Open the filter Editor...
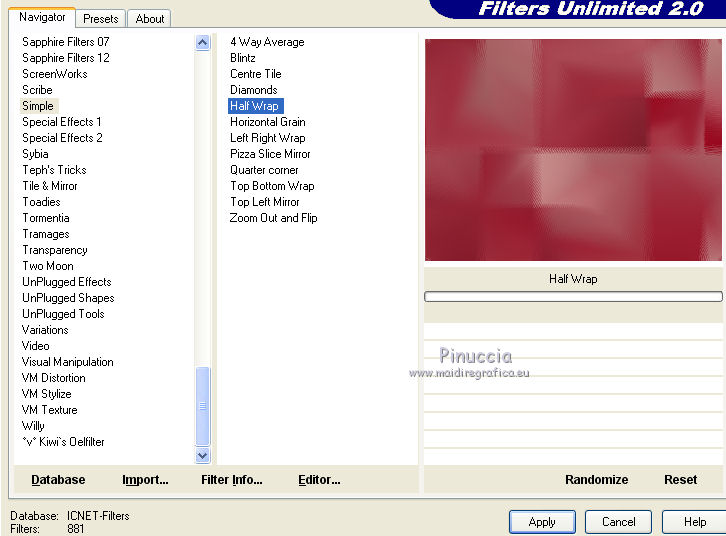Viewport: 726px width, 536px height. coord(319,480)
